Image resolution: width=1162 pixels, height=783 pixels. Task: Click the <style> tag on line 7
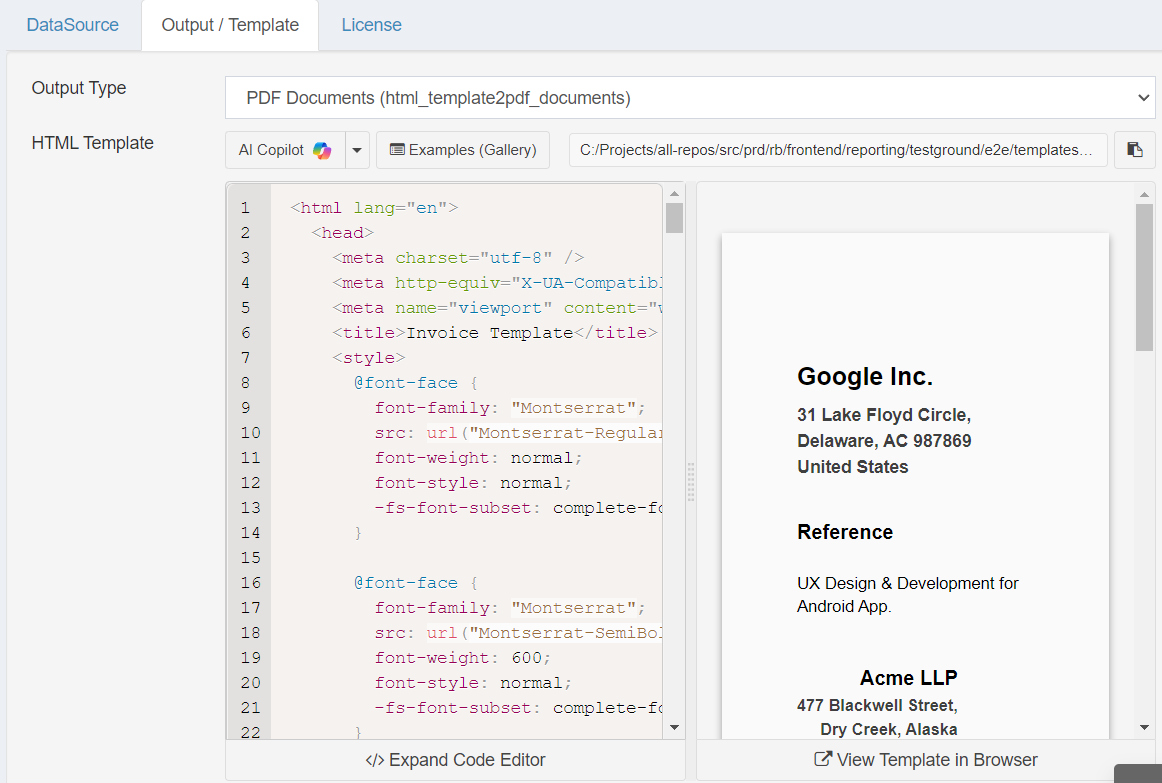coord(368,359)
